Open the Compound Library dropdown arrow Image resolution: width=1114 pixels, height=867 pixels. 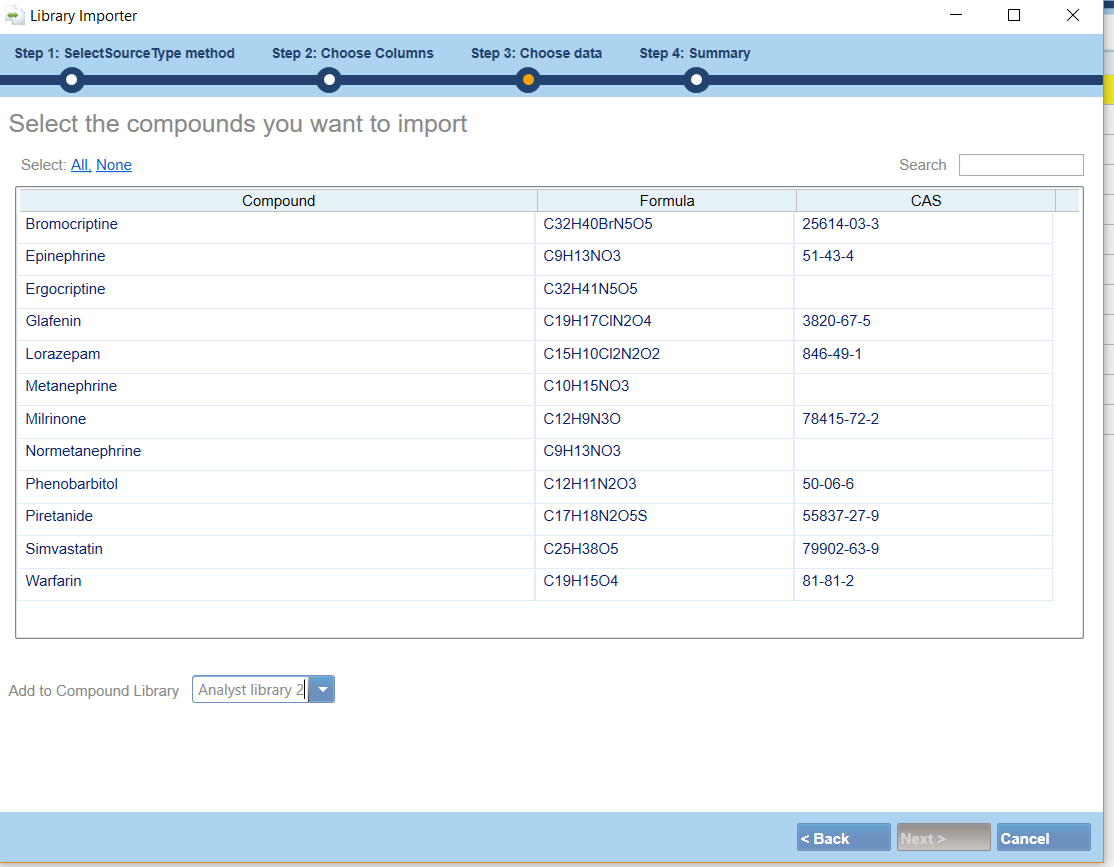[322, 690]
